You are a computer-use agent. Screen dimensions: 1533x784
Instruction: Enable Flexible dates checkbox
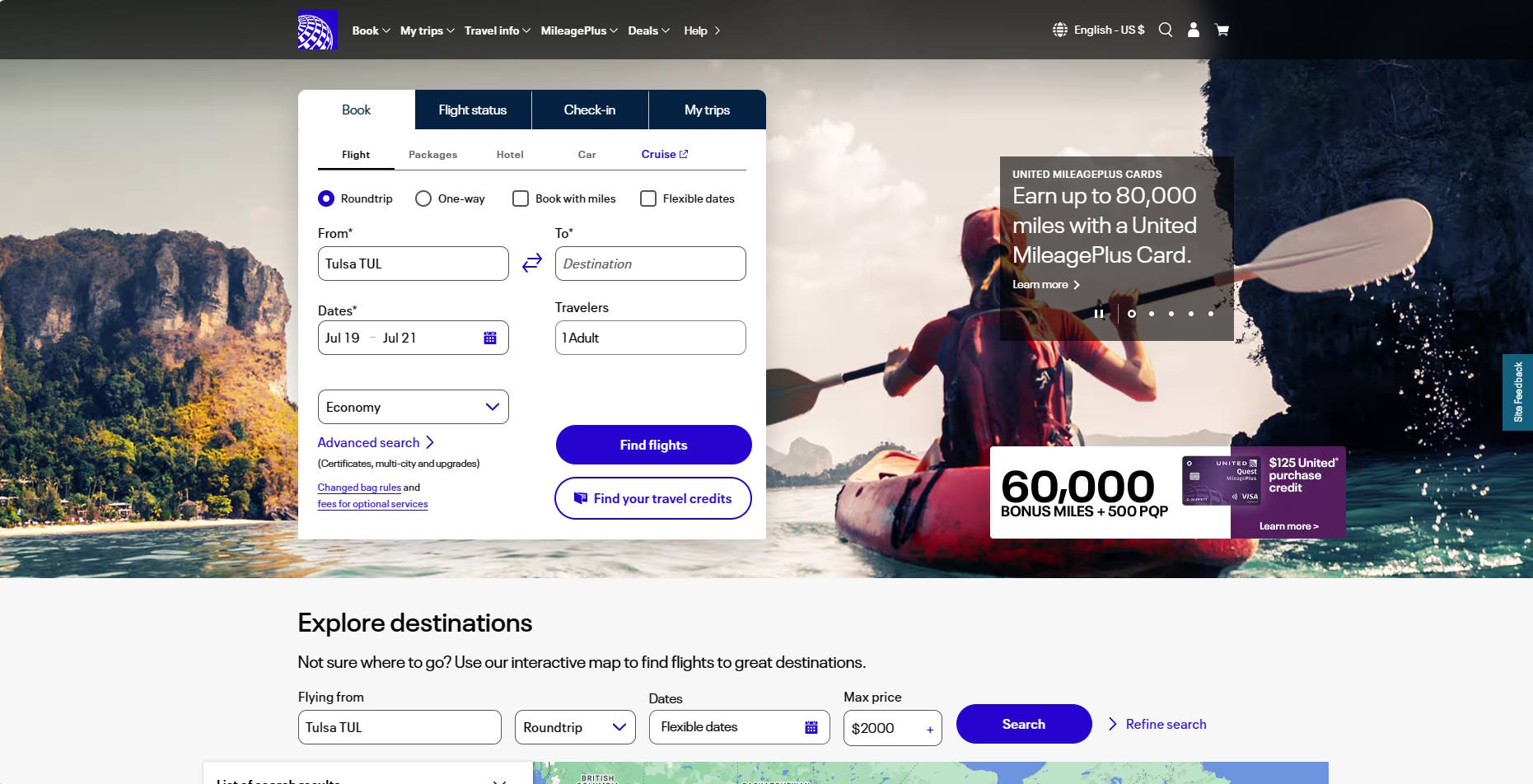pyautogui.click(x=648, y=198)
